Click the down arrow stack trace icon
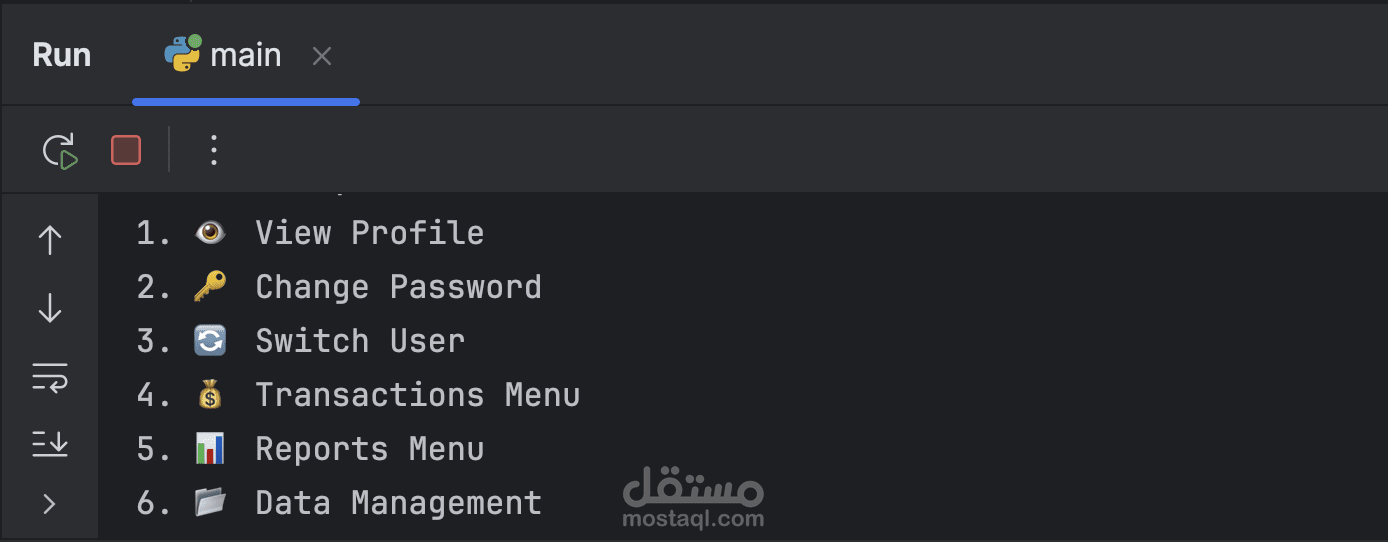This screenshot has width=1388, height=542. click(50, 310)
